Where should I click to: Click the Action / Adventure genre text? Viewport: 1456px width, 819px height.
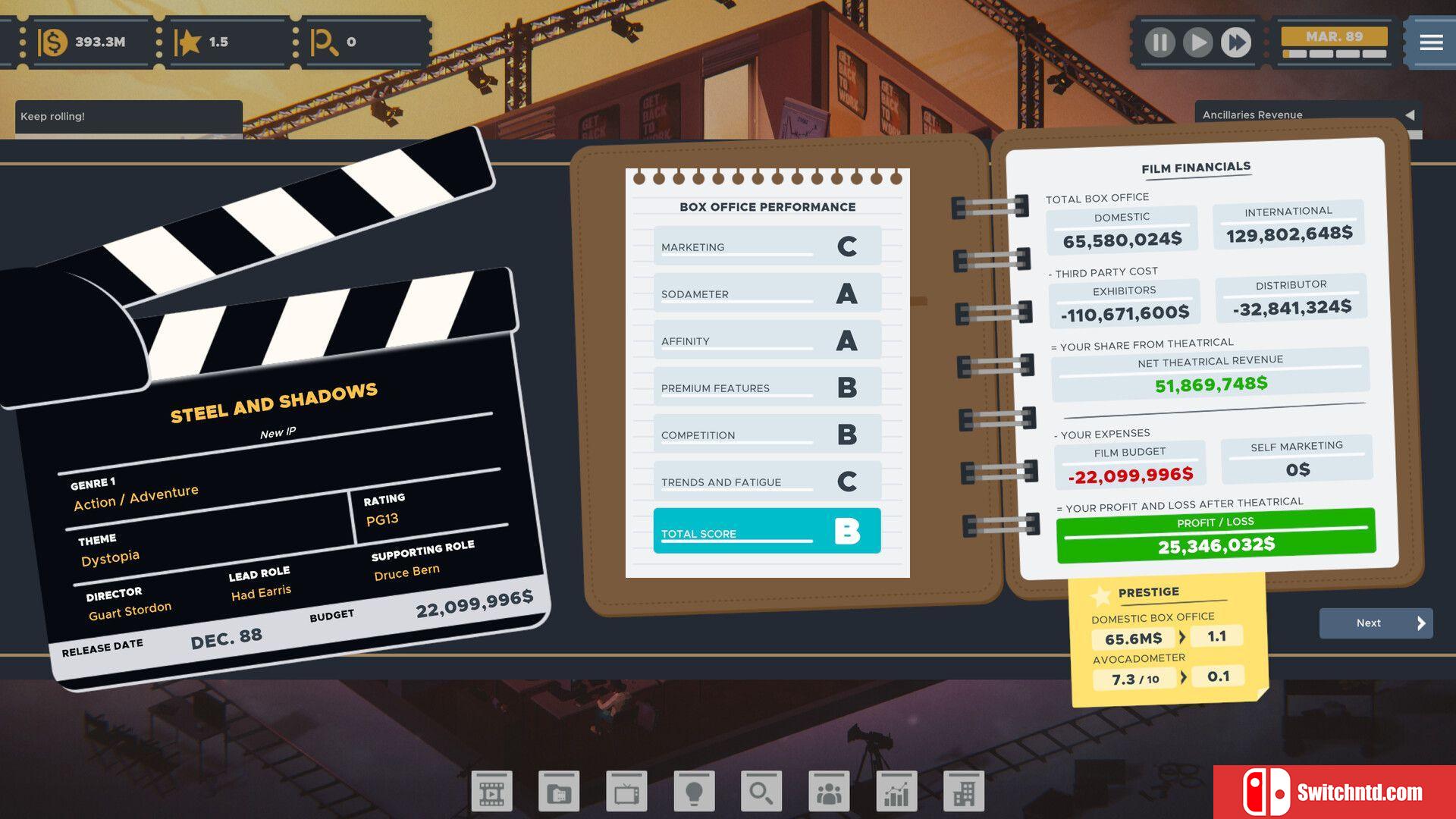pos(136,497)
